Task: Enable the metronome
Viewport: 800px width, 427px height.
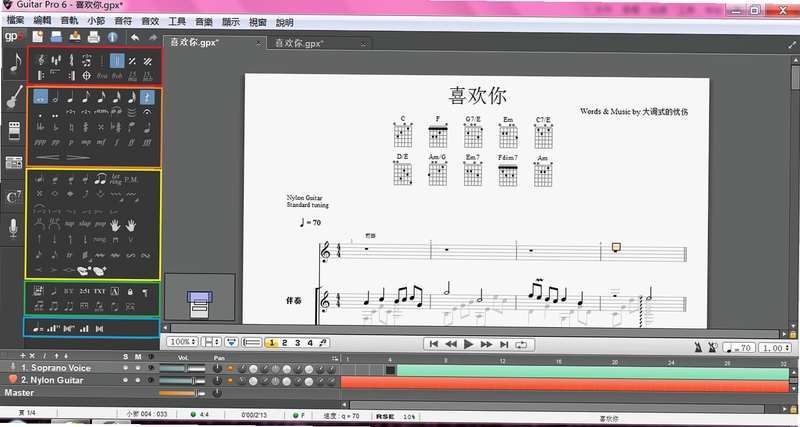Action: coord(697,348)
